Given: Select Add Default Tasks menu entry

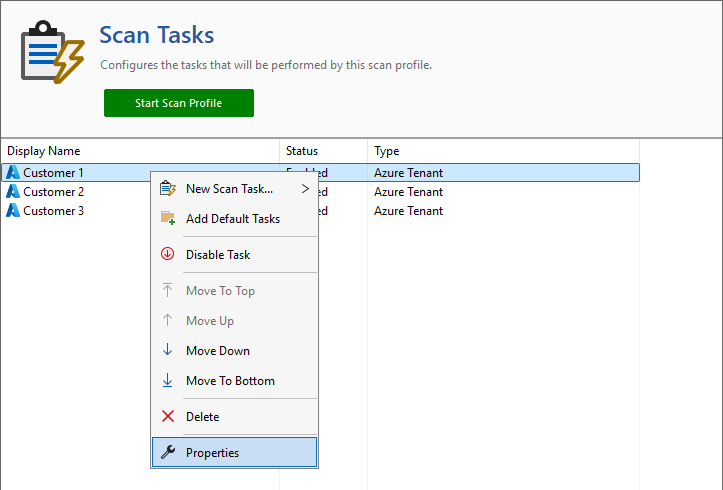Looking at the screenshot, I should point(232,219).
